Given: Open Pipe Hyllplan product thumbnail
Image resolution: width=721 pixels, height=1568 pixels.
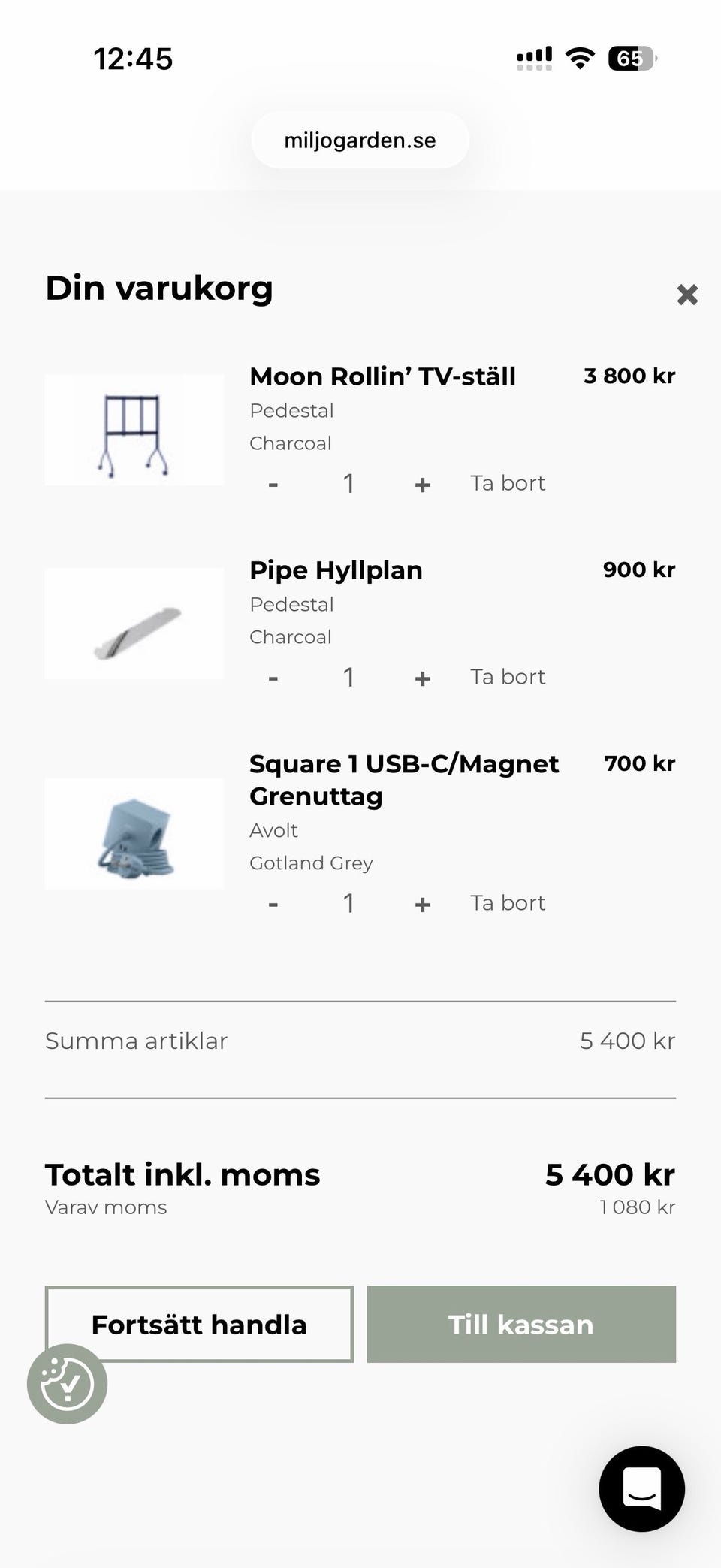Looking at the screenshot, I should click(134, 624).
